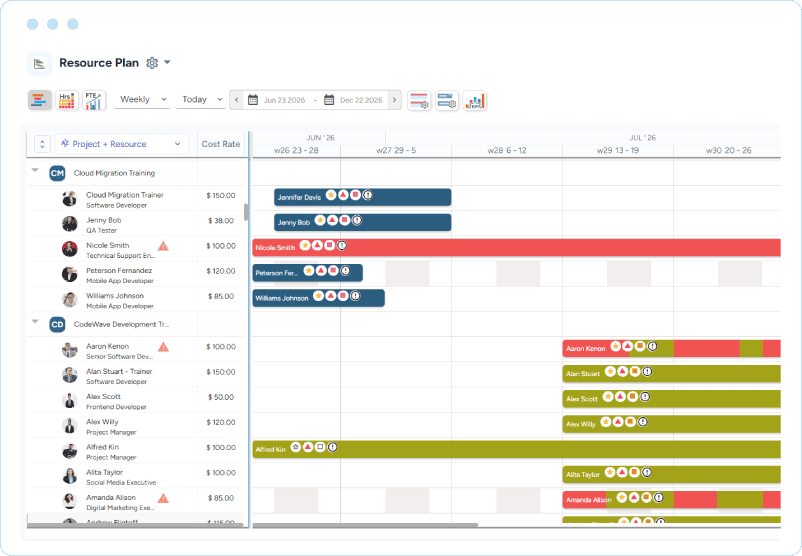
Task: Click the $ 50.00 rate for Alex Scott
Action: (221, 397)
